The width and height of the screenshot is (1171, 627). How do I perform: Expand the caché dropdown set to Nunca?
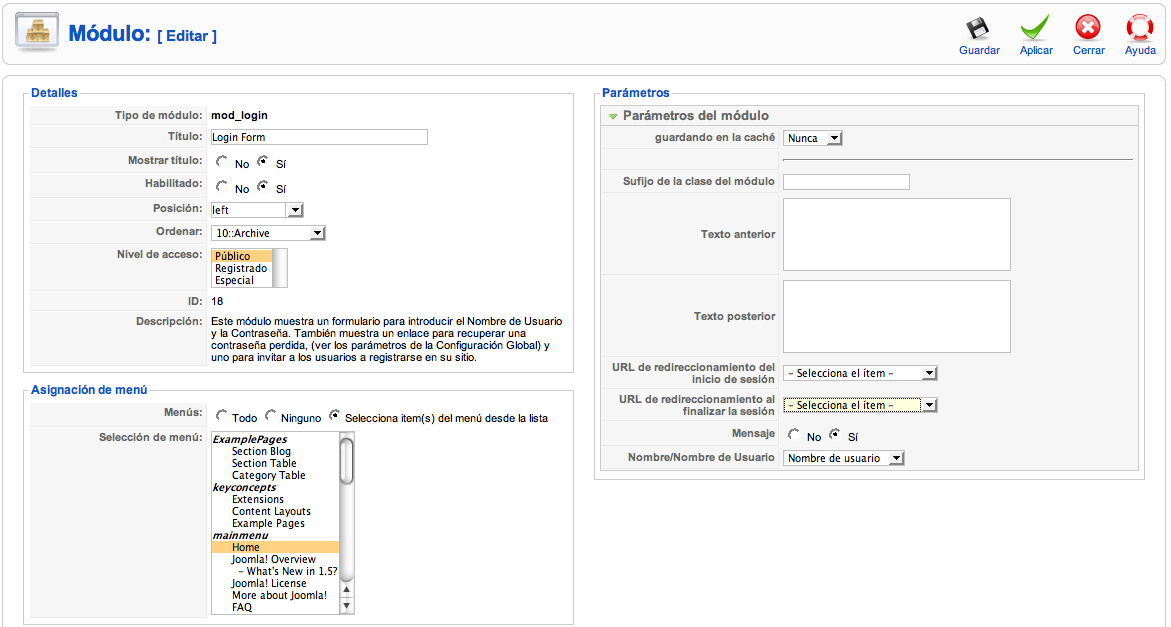834,138
